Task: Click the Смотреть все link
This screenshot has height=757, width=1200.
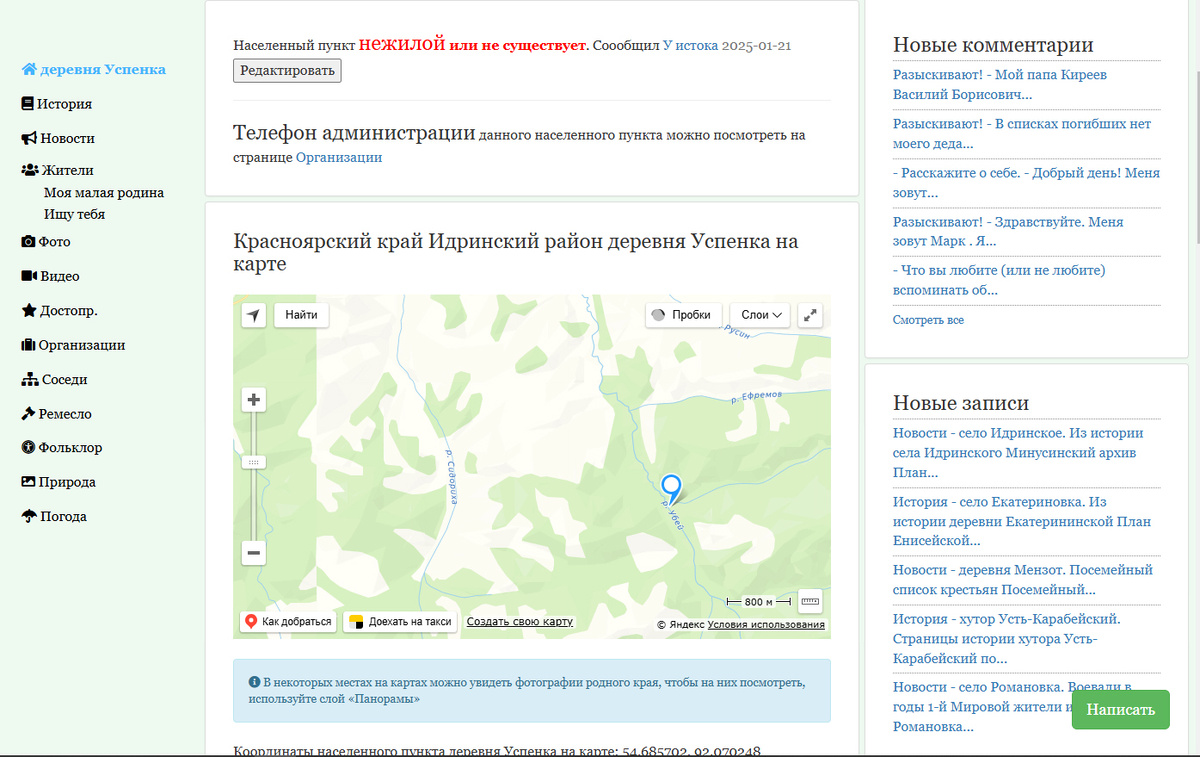Action: click(x=928, y=320)
